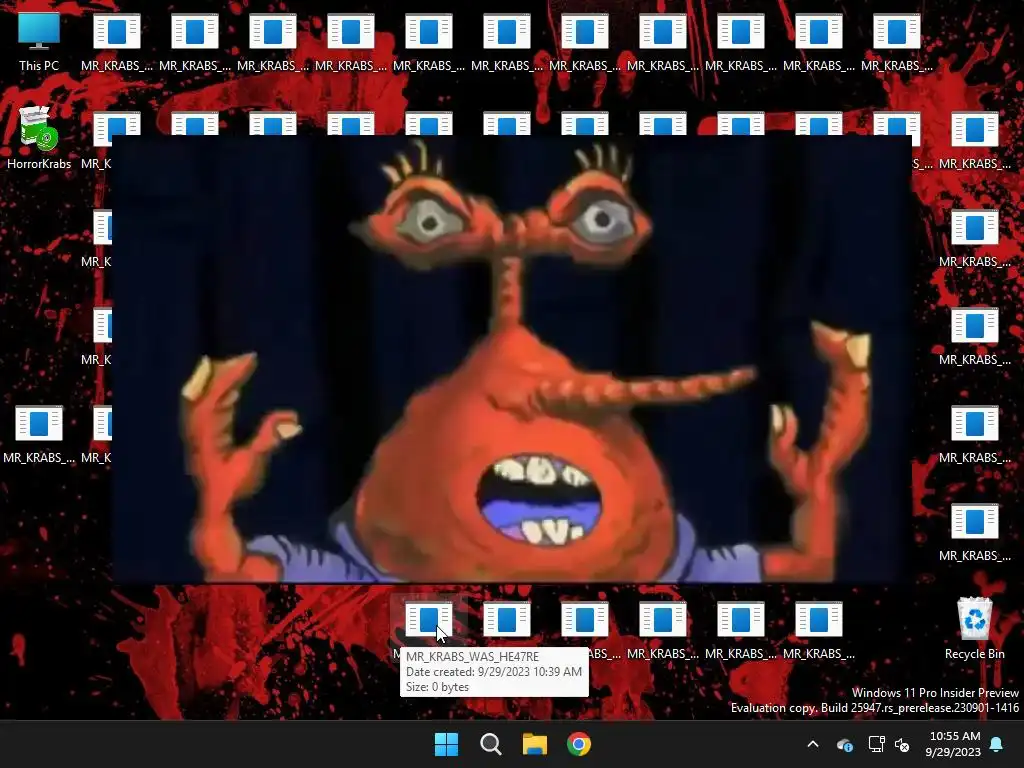Open the OneDrive cloud tray icon
The height and width of the screenshot is (768, 1024).
(844, 744)
